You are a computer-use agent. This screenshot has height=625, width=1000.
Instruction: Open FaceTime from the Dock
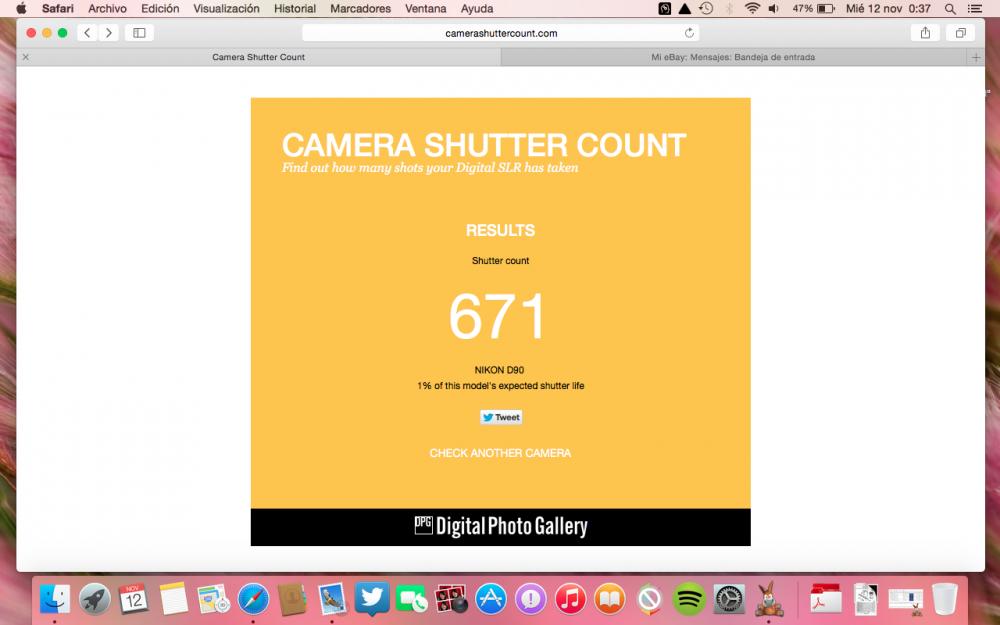(x=411, y=599)
